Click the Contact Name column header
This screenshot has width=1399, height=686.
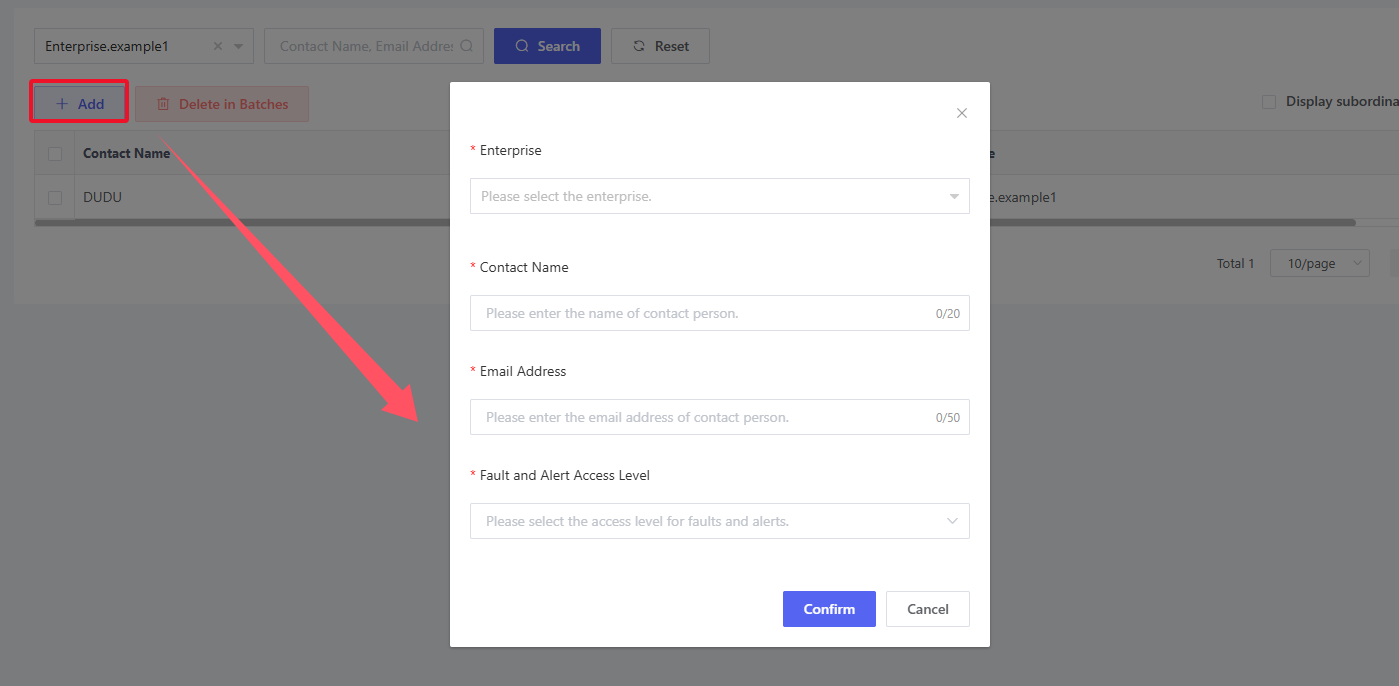(126, 154)
